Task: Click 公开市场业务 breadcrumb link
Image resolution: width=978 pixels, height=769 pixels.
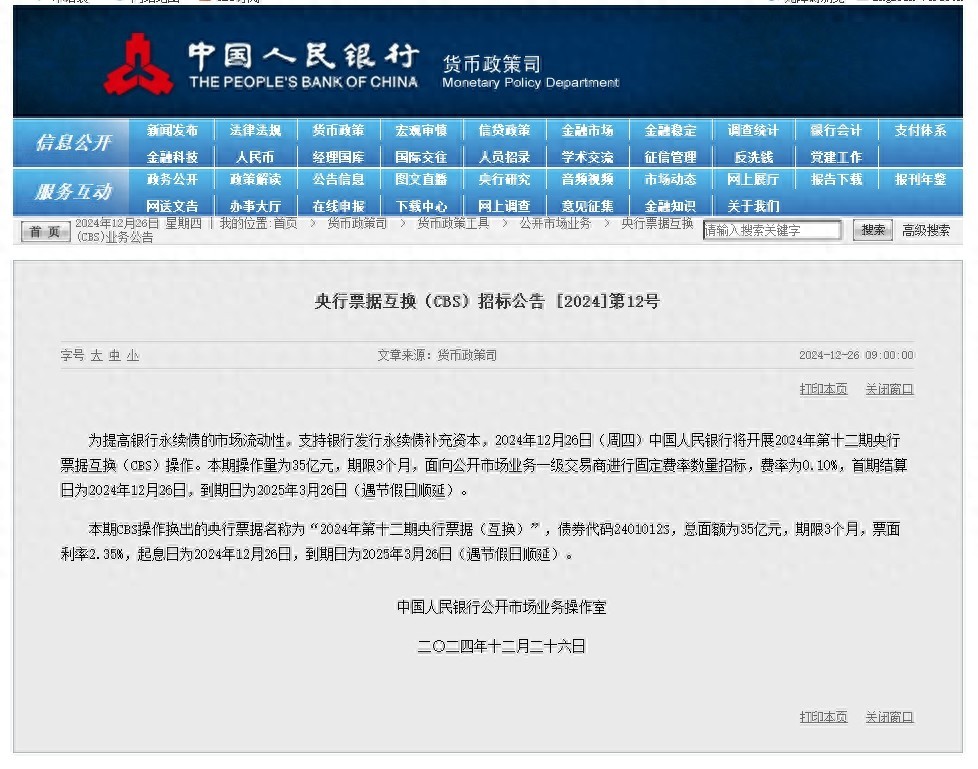Action: (555, 223)
